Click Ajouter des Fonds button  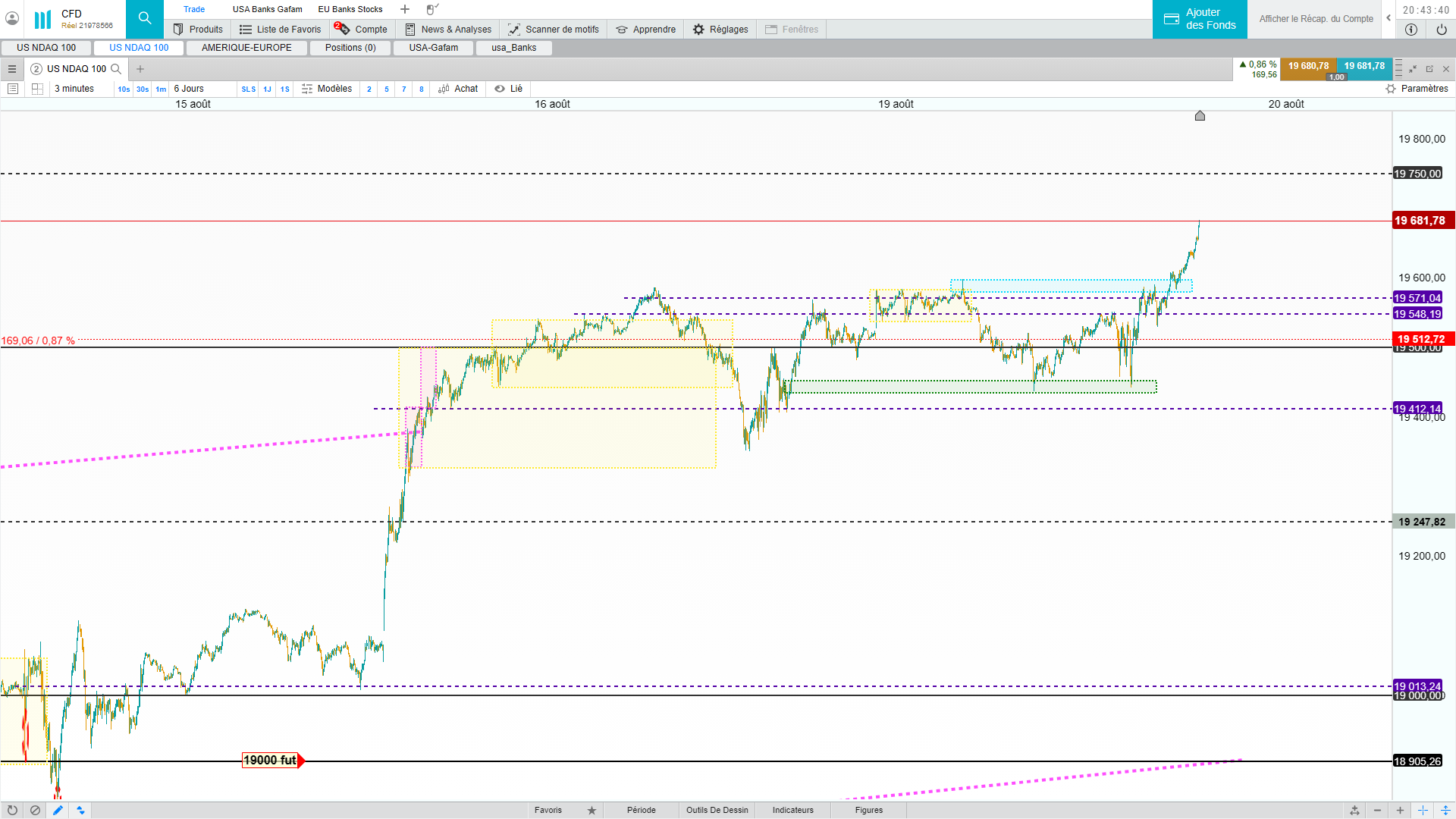(x=1200, y=19)
